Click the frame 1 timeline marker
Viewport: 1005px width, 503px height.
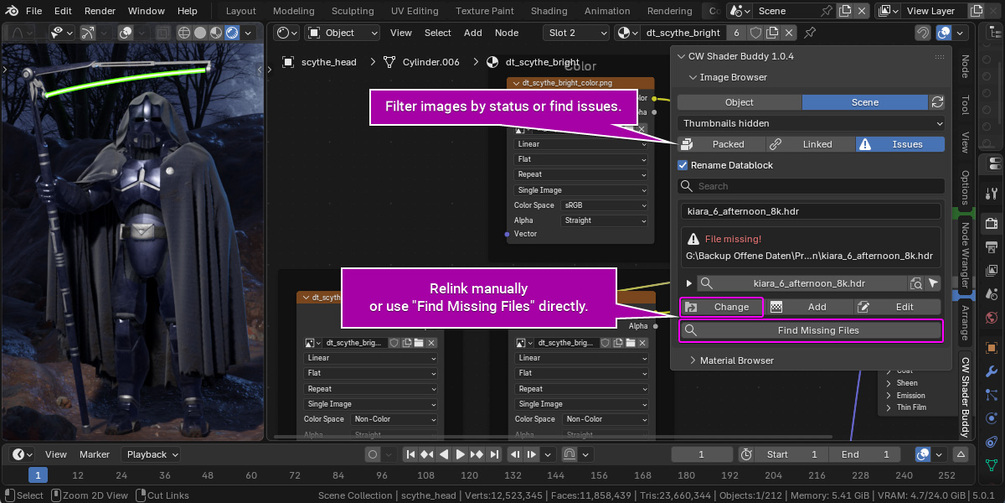pyautogui.click(x=38, y=475)
